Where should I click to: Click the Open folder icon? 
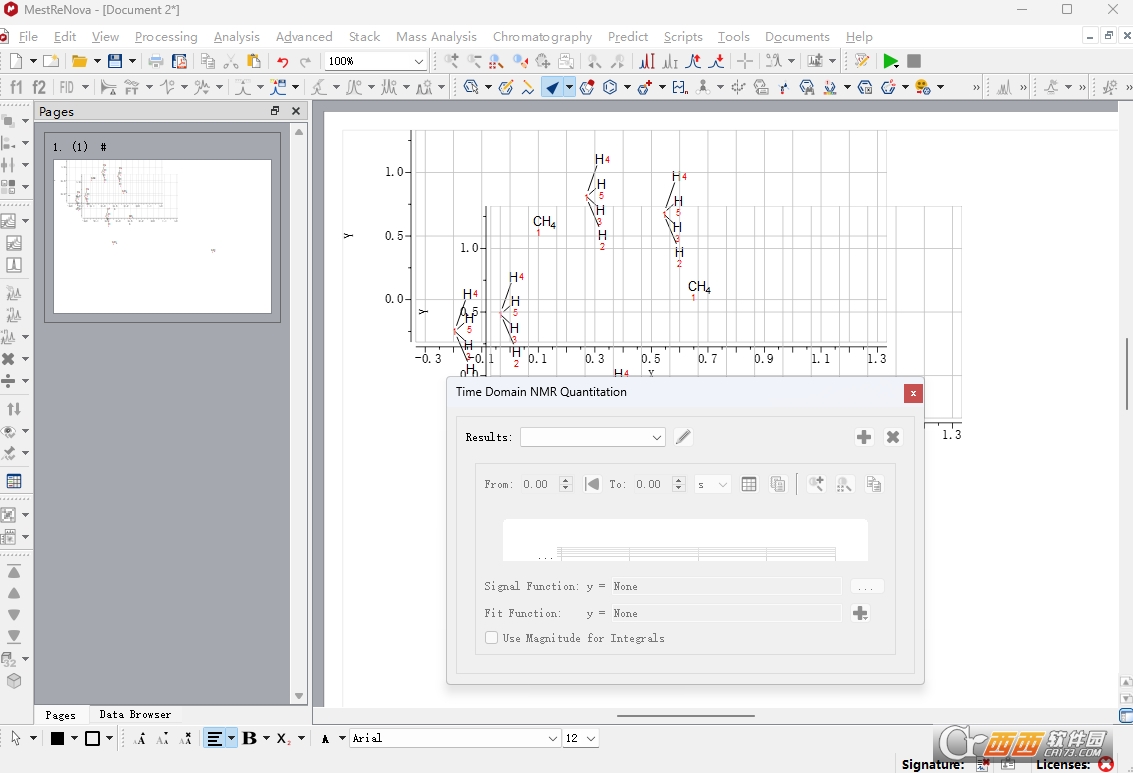coord(79,61)
